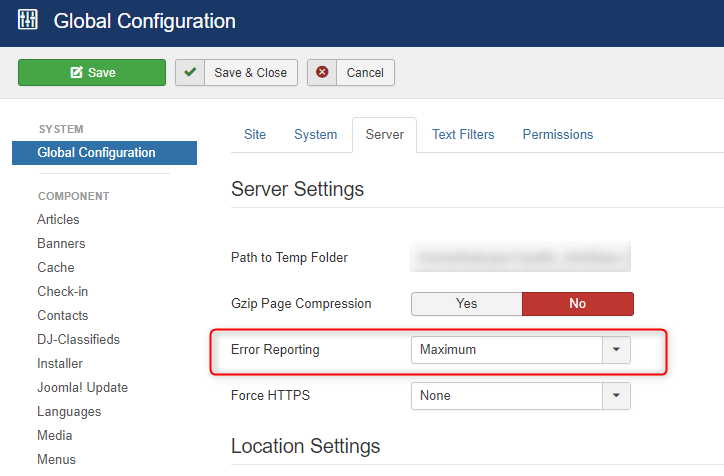Click the green Save button

[92, 73]
